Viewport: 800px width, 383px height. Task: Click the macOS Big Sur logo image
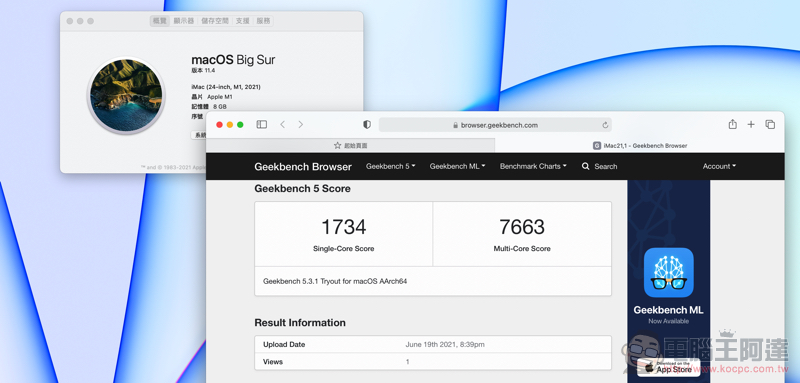click(x=126, y=95)
